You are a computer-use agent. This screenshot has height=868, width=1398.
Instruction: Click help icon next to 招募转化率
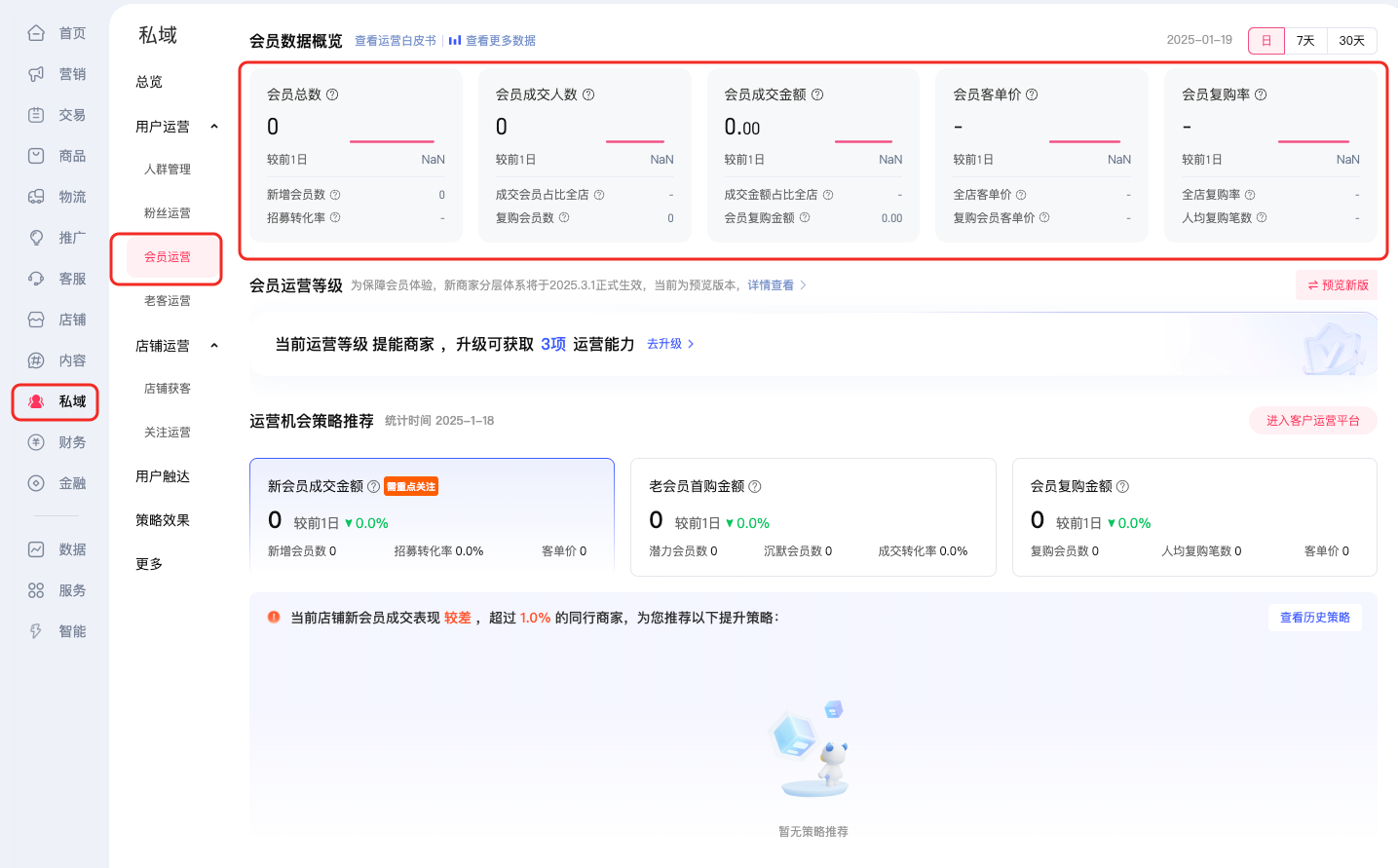[335, 218]
